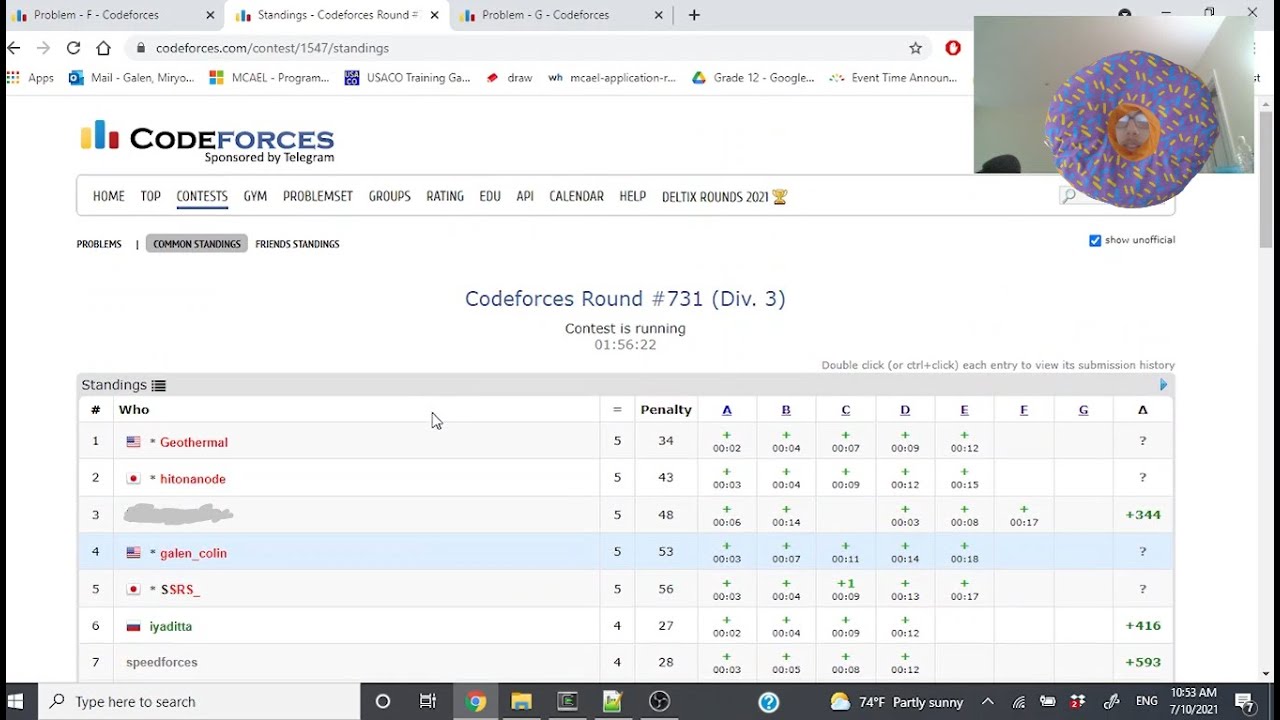The width and height of the screenshot is (1280, 720).
Task: Open hitonanode's profile
Action: pos(193,479)
